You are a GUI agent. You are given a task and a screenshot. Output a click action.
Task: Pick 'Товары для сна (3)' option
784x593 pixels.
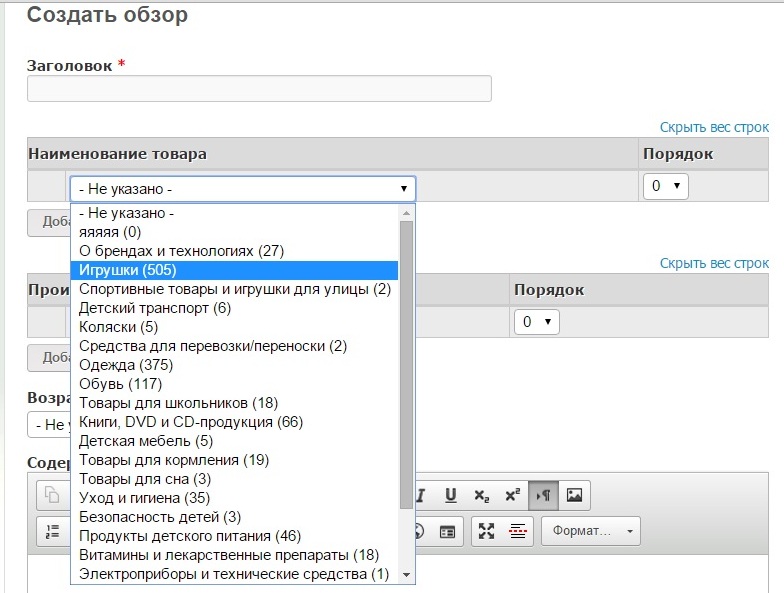click(235, 479)
